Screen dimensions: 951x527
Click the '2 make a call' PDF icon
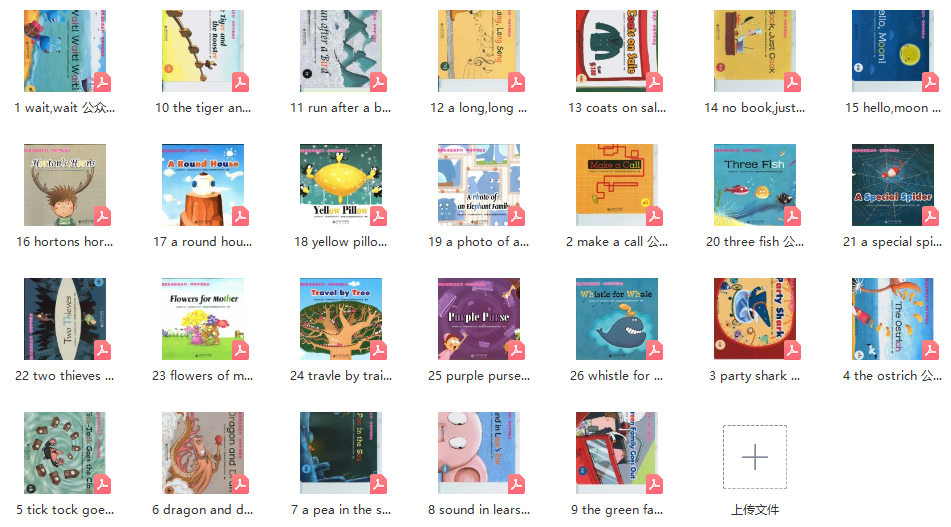click(x=617, y=185)
